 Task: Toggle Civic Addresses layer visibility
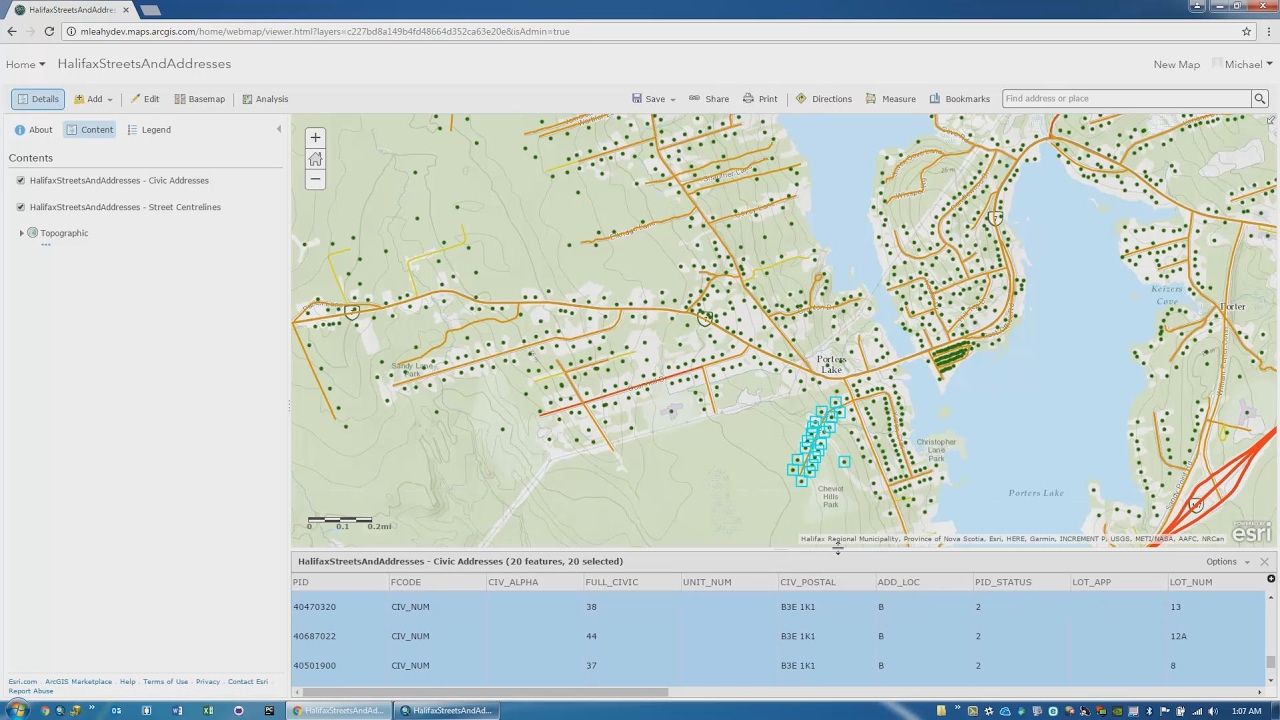click(21, 181)
